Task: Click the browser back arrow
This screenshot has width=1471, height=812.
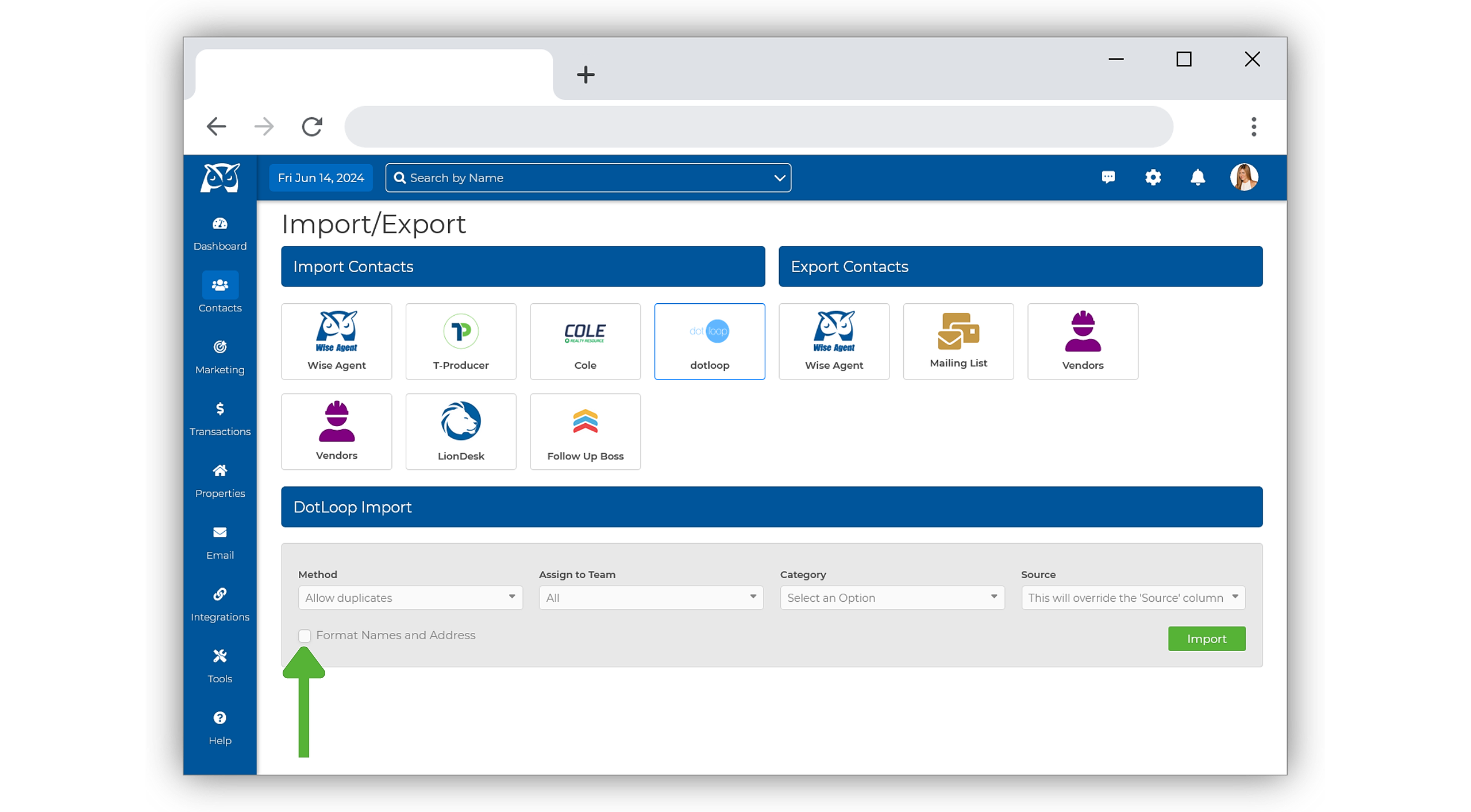Action: (216, 126)
